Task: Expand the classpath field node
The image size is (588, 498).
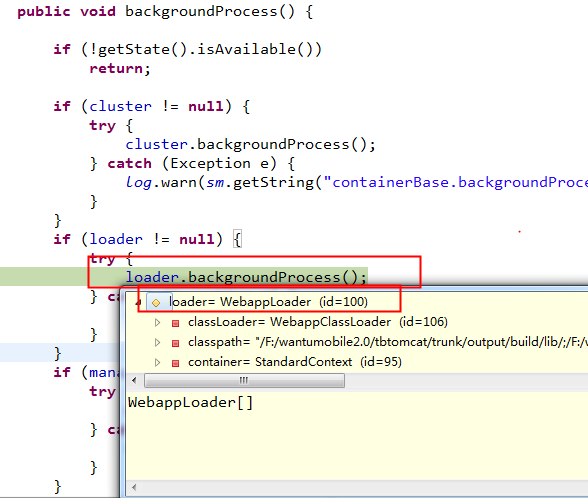Action: 158,342
